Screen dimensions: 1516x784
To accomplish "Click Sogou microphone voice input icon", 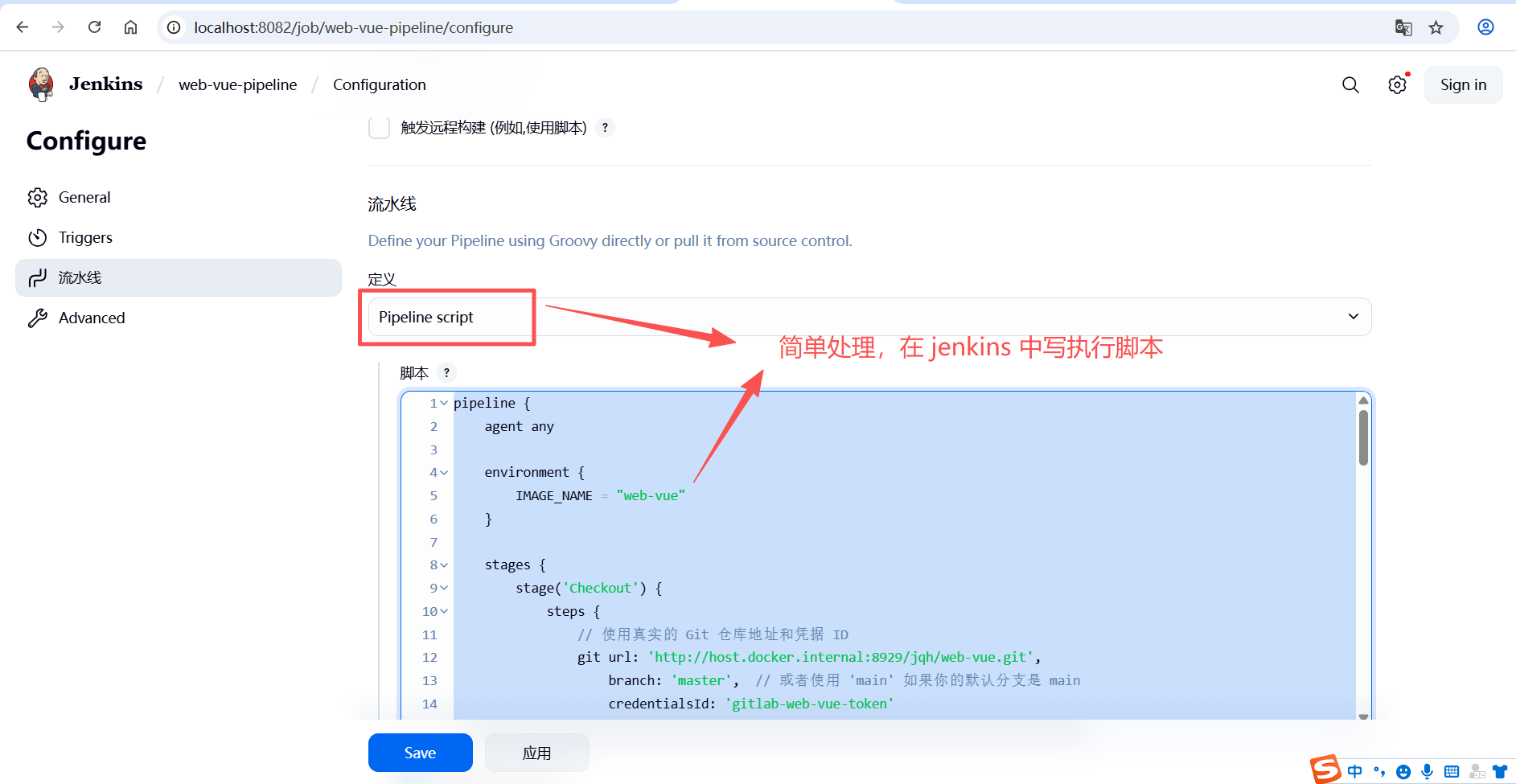I will pyautogui.click(x=1427, y=772).
